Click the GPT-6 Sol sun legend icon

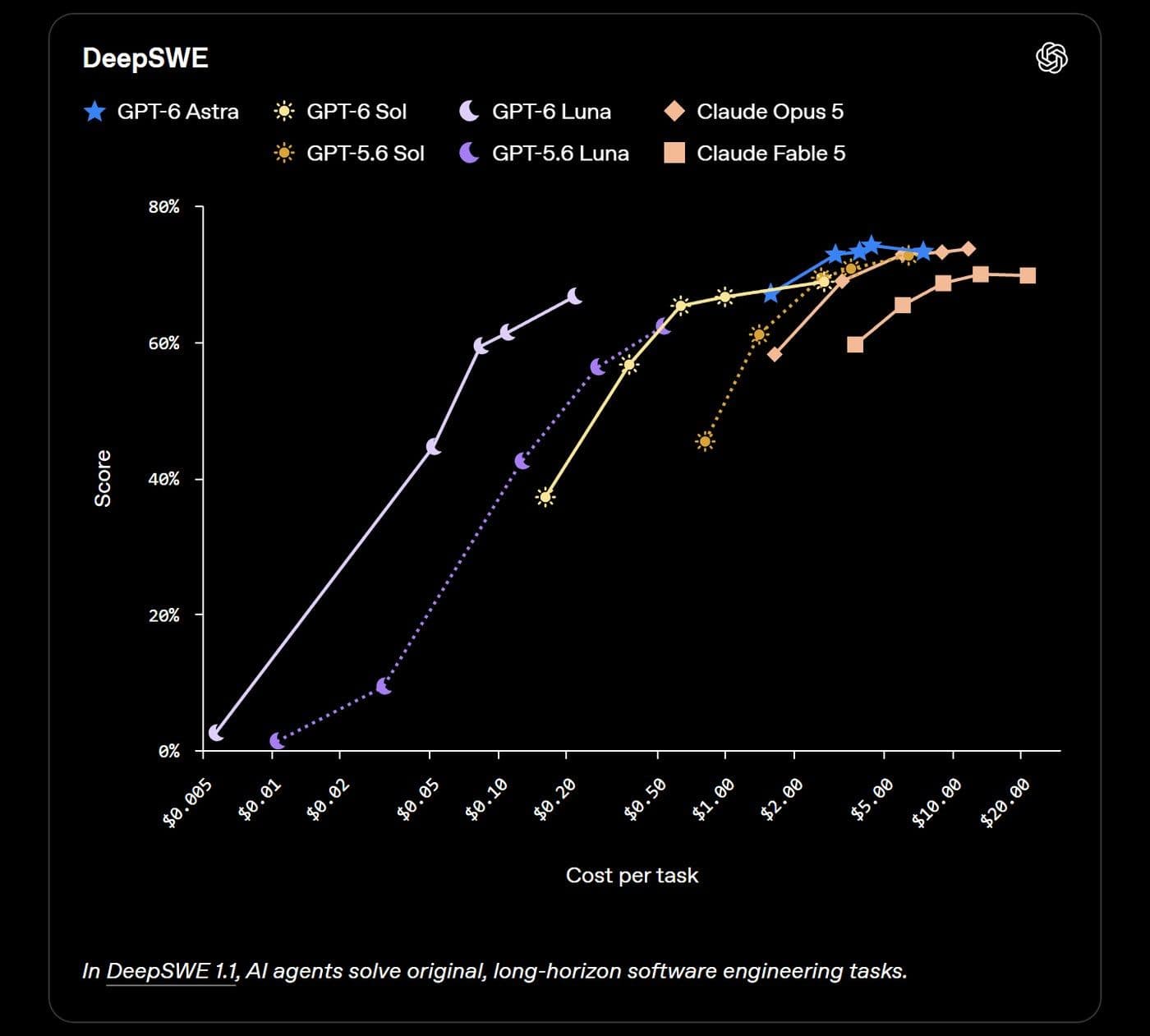[x=284, y=111]
